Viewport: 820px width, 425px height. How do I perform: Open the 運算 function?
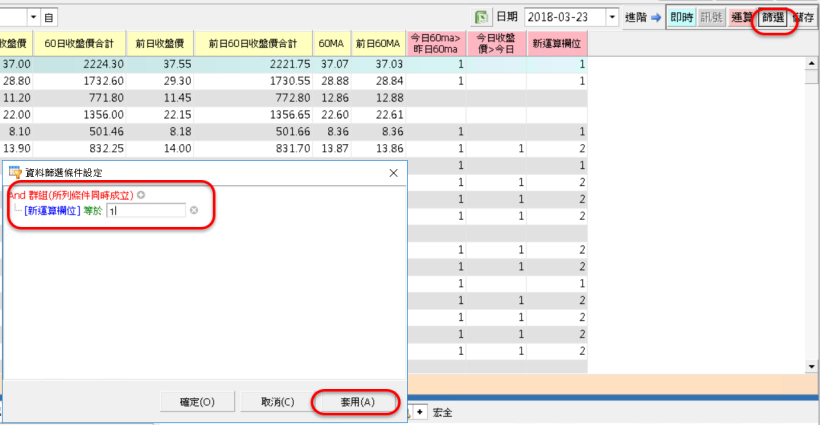point(742,18)
